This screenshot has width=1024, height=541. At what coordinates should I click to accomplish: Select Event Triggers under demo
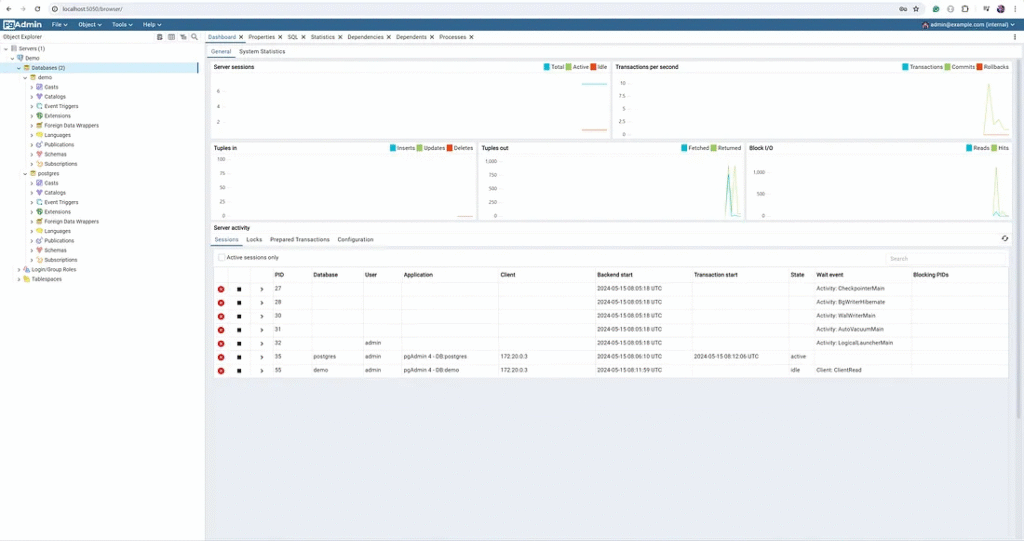61,107
